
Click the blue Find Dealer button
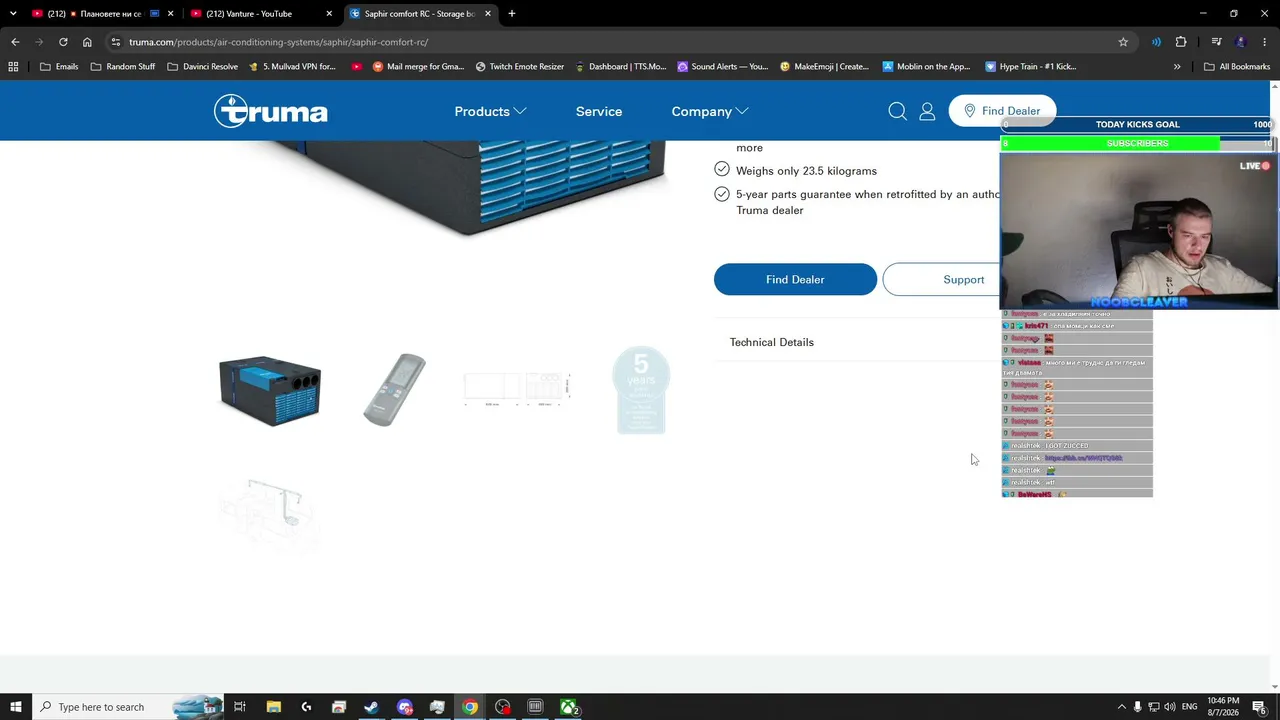coord(795,280)
